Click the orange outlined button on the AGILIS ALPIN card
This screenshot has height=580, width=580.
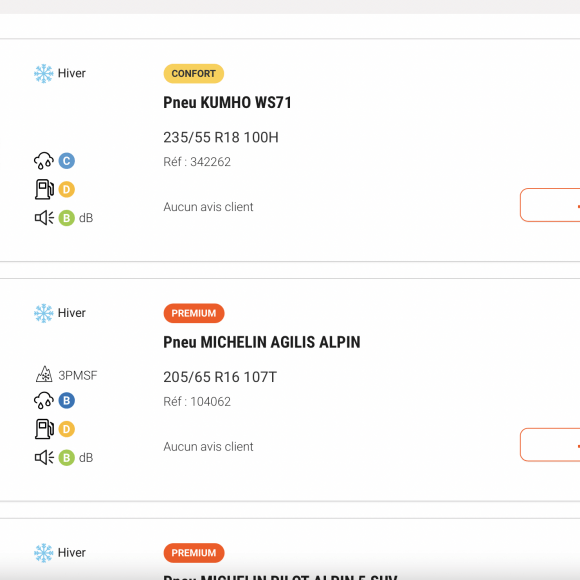[x=550, y=445]
